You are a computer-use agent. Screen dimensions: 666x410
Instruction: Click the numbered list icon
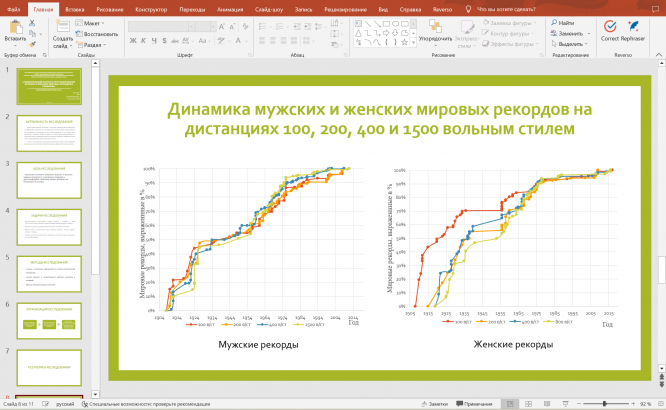(280, 27)
